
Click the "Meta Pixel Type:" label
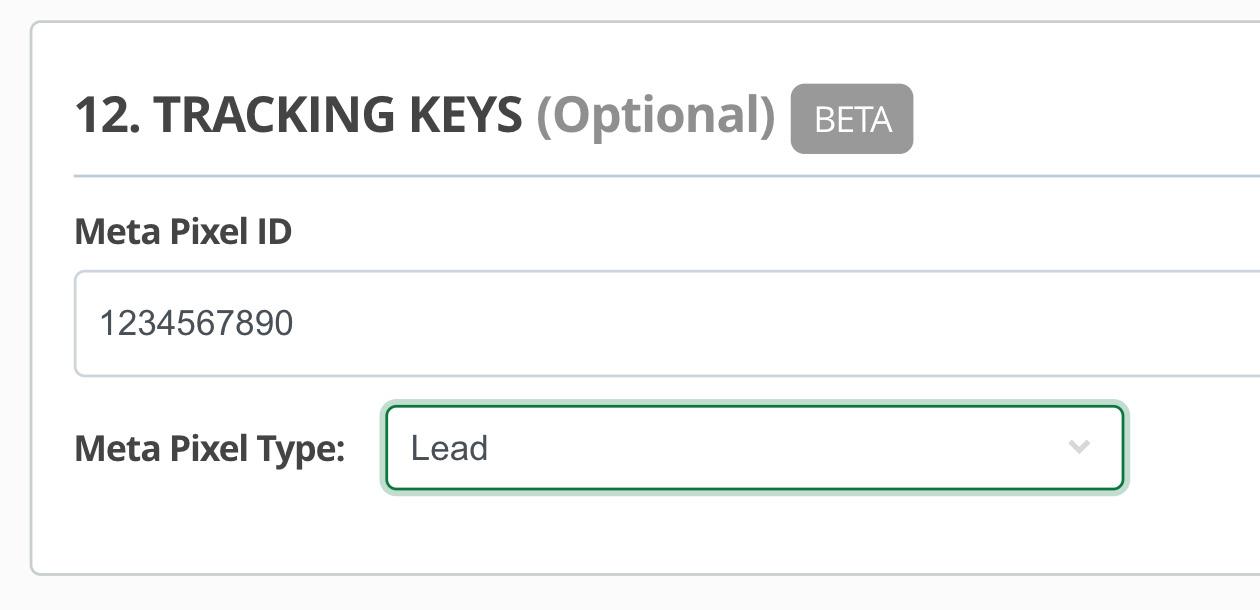pos(209,449)
